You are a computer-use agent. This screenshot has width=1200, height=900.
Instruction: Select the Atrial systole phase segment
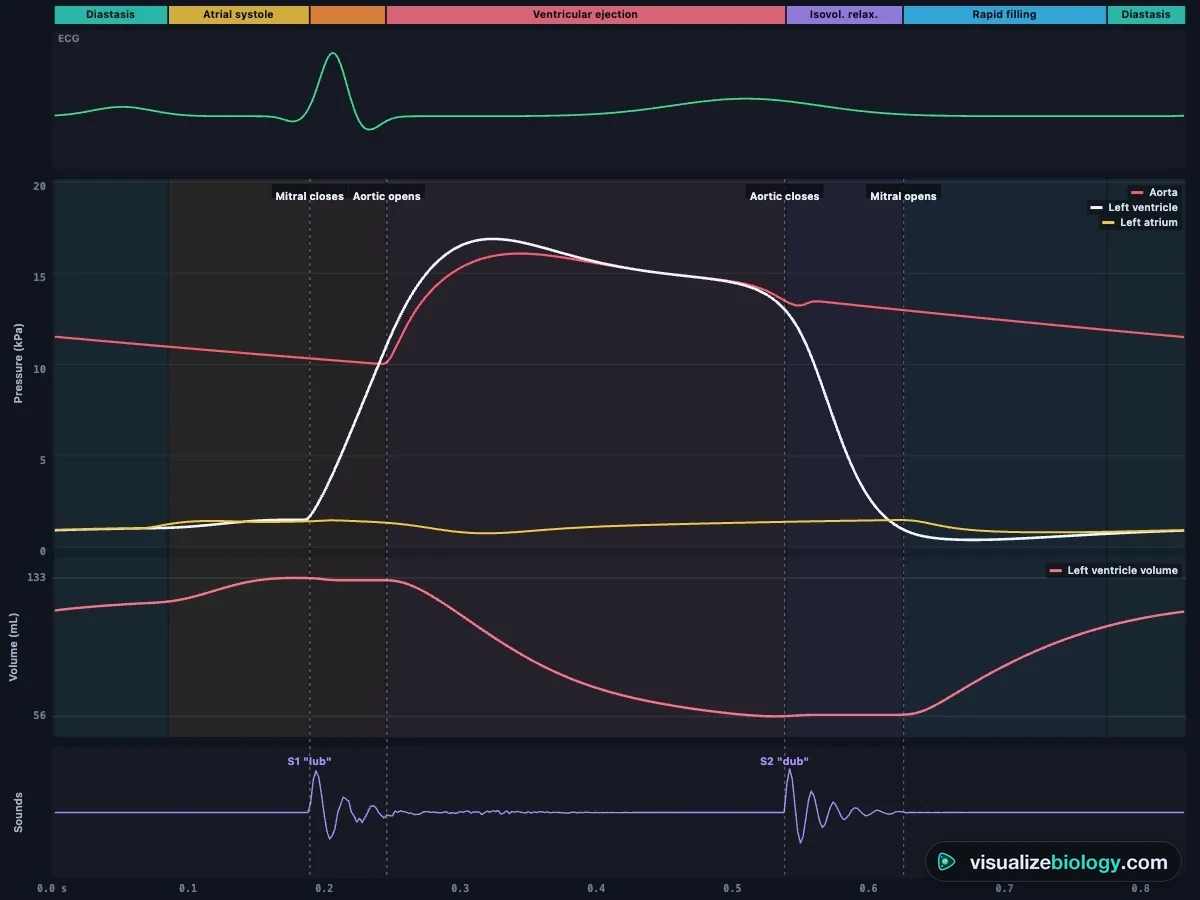[238, 15]
